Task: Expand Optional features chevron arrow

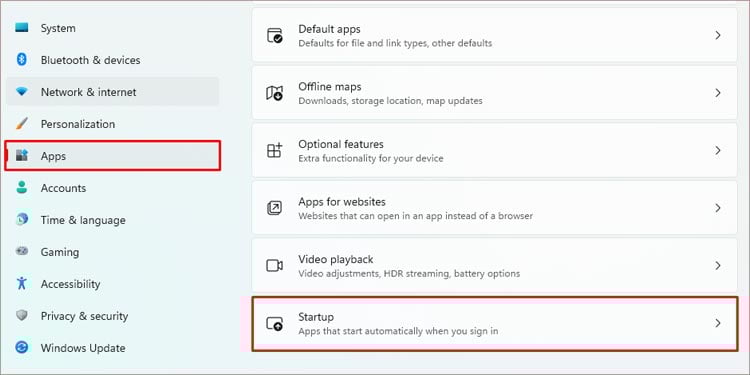Action: (717, 150)
